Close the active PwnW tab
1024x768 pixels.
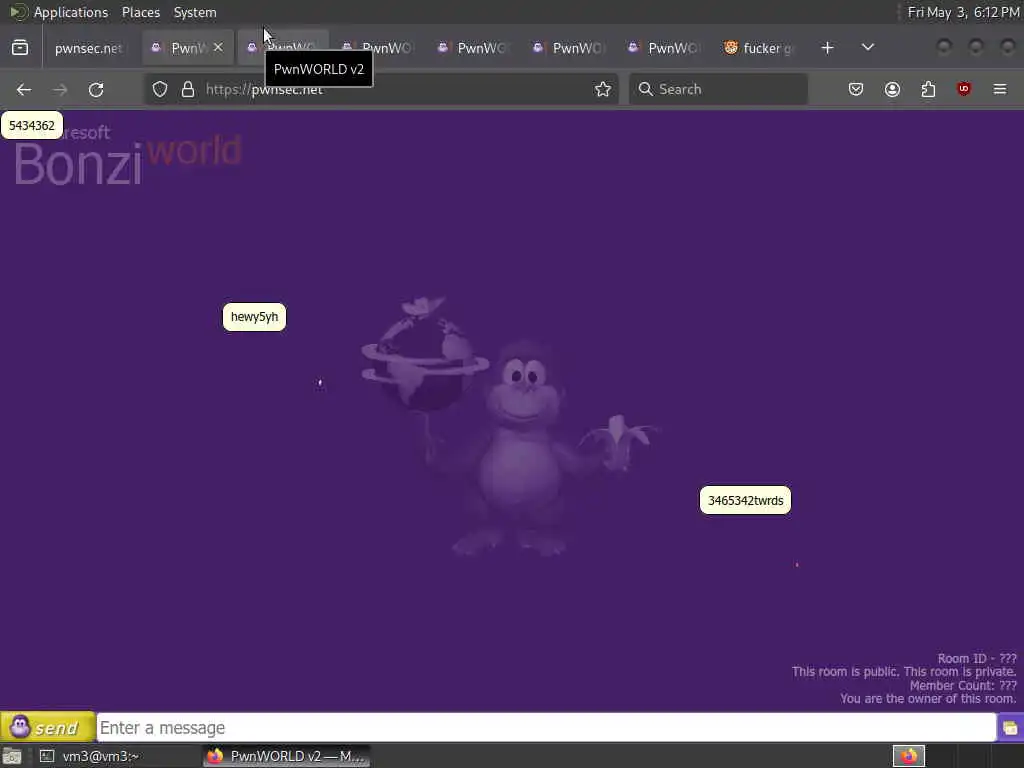coord(218,48)
